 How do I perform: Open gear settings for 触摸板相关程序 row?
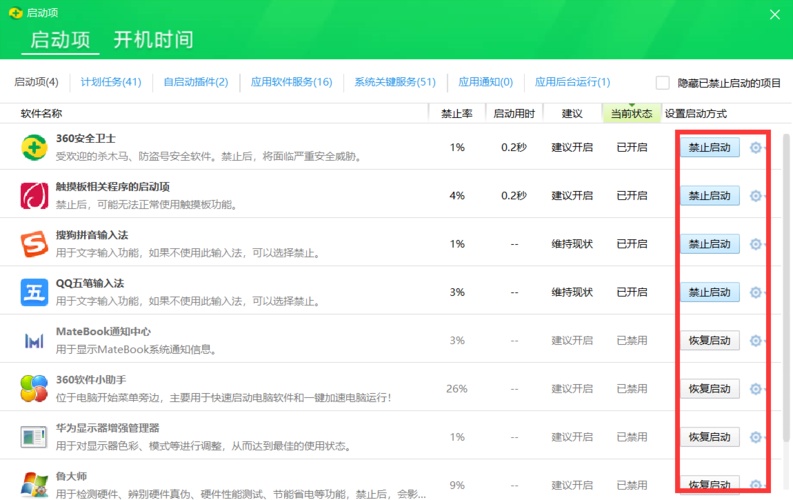[x=756, y=196]
